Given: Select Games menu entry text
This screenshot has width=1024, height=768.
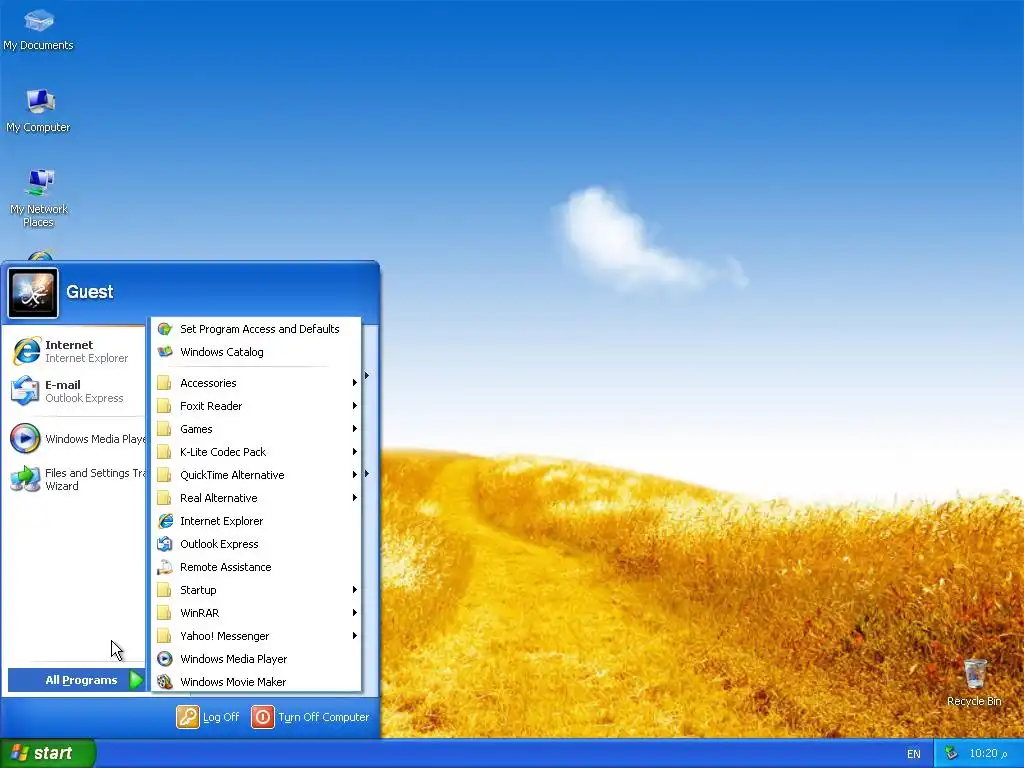Looking at the screenshot, I should 197,429.
